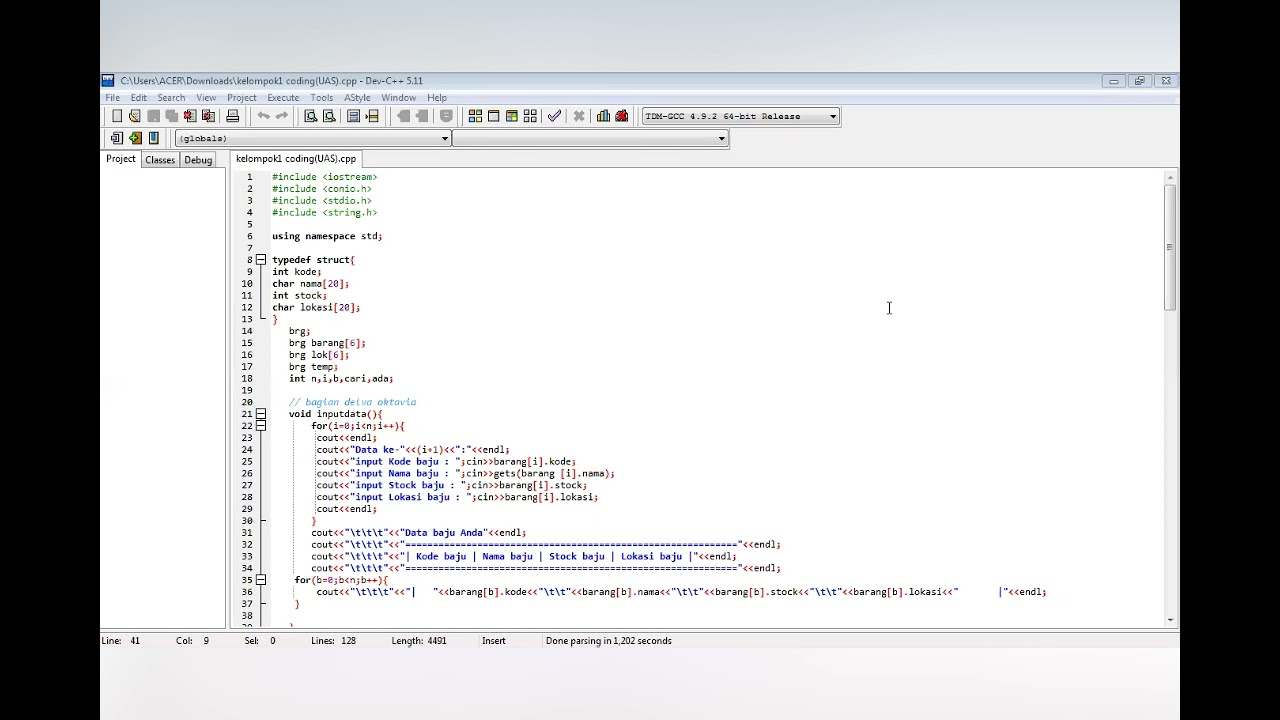Open the Execute menu
The height and width of the screenshot is (720, 1280).
point(283,98)
